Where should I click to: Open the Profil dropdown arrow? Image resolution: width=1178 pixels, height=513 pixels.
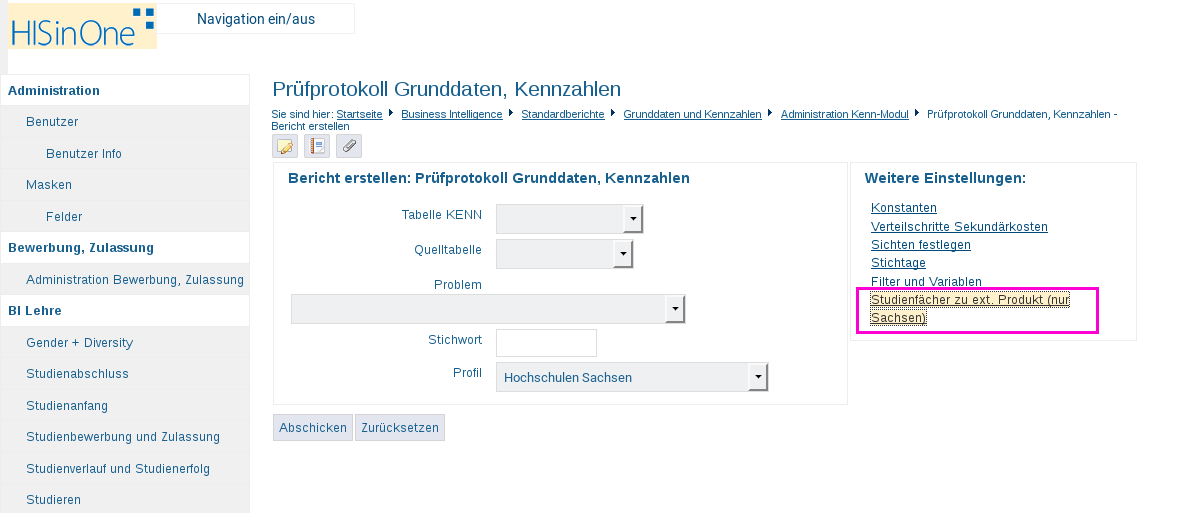(758, 377)
